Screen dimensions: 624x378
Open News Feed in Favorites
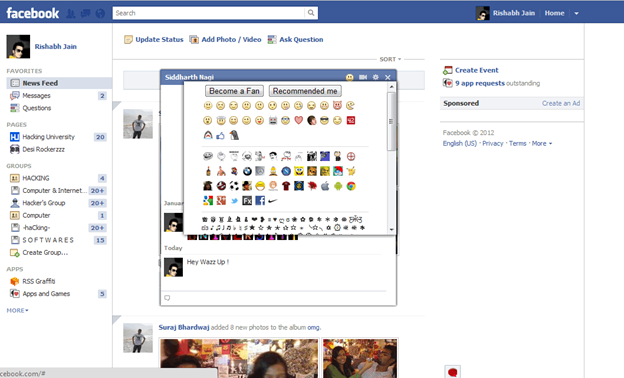pyautogui.click(x=59, y=83)
